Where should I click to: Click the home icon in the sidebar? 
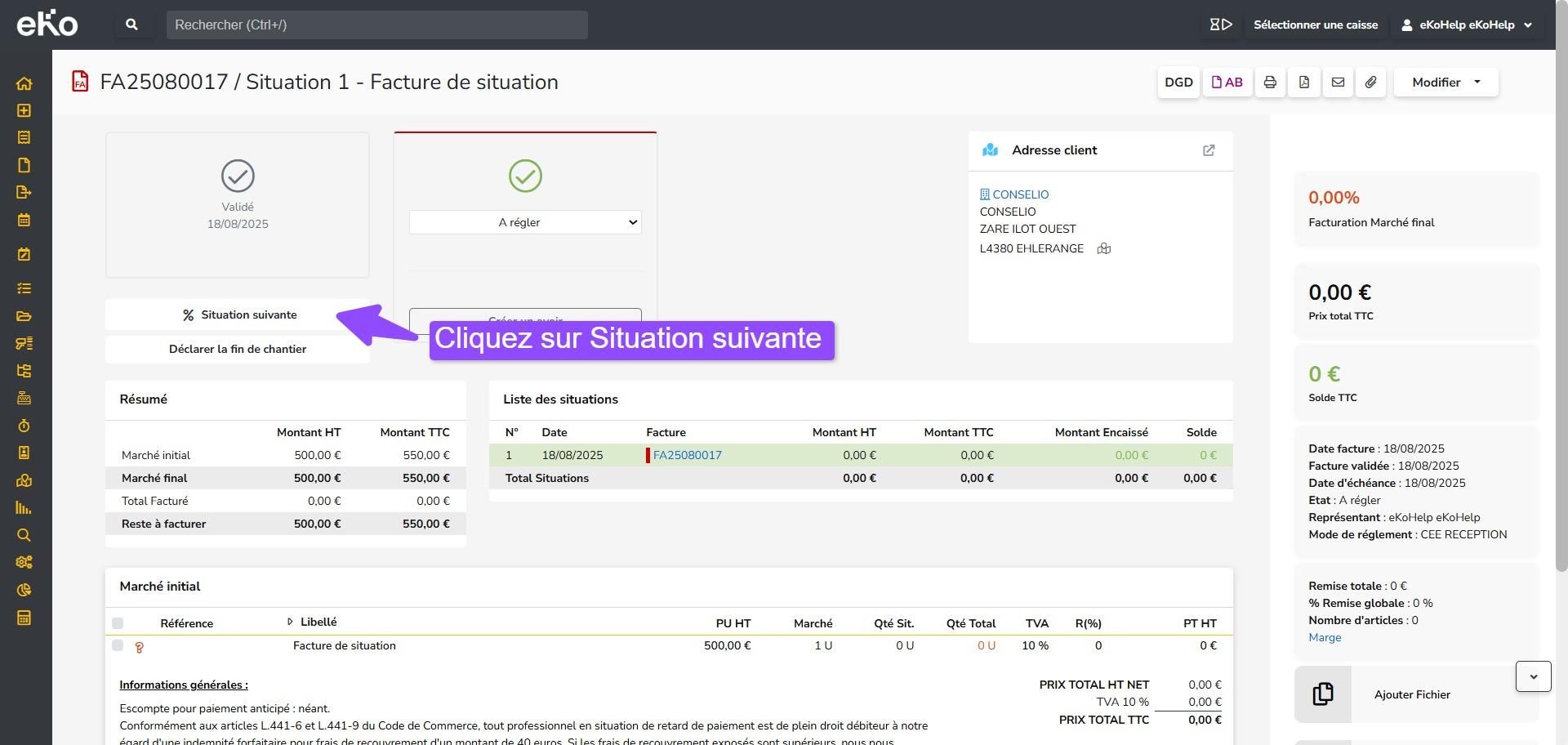24,83
